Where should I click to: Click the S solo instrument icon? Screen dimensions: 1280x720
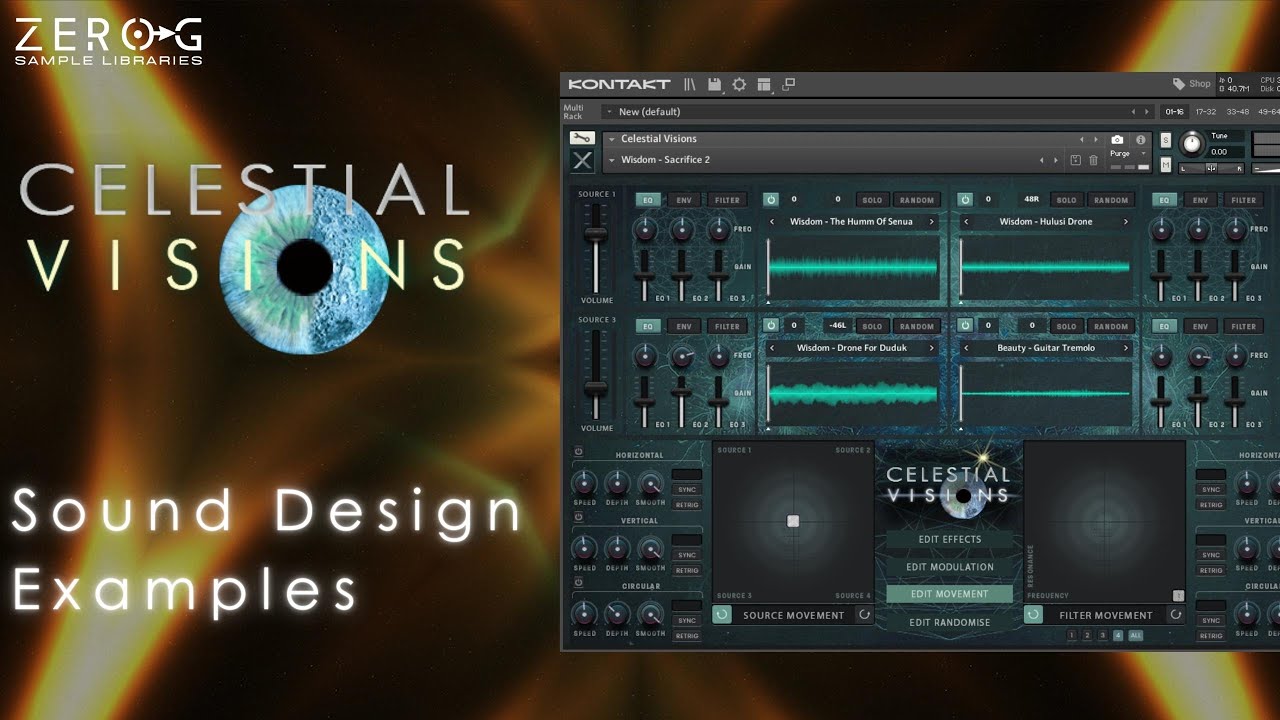tap(1165, 140)
